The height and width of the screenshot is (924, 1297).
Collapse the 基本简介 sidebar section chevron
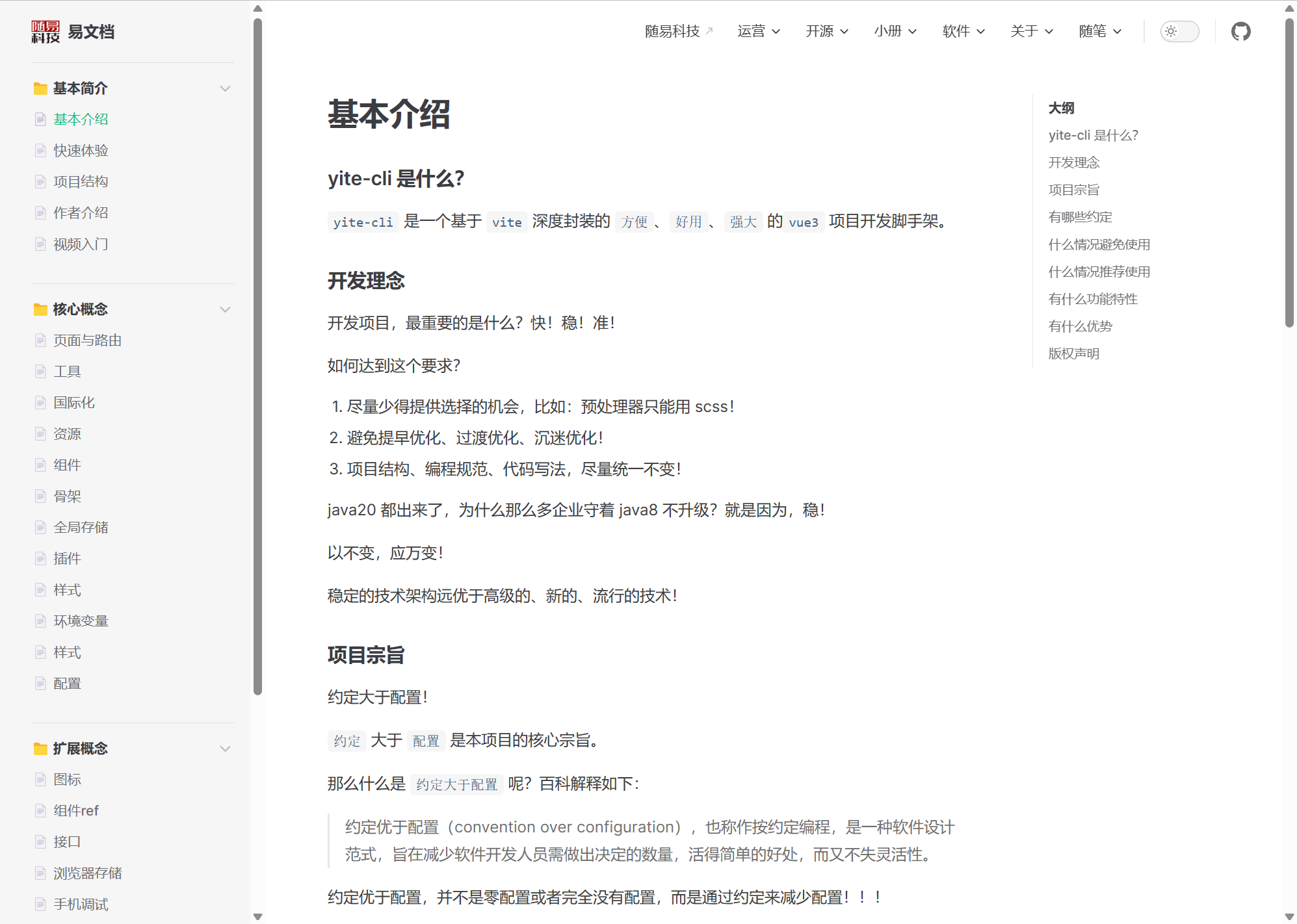point(225,88)
